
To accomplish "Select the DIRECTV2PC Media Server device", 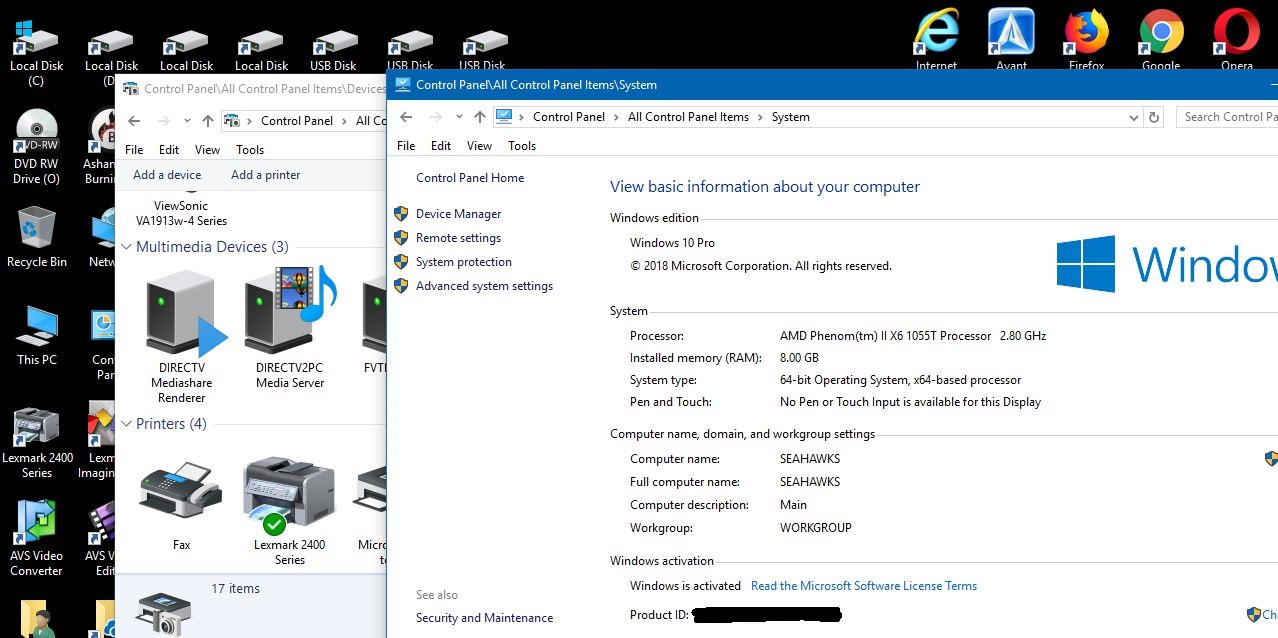I will 290,329.
